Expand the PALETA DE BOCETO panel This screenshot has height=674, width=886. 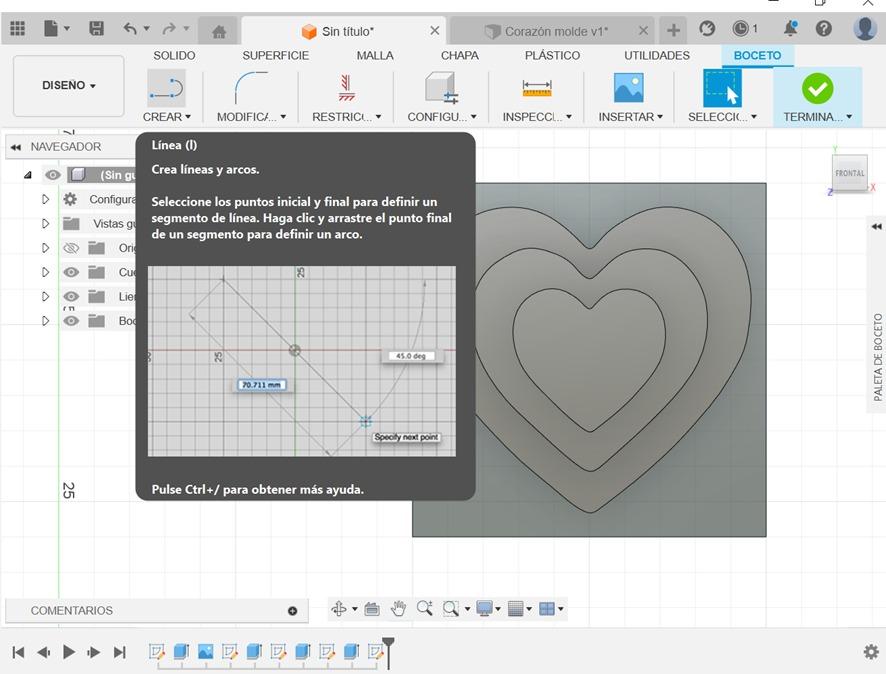pyautogui.click(x=876, y=227)
